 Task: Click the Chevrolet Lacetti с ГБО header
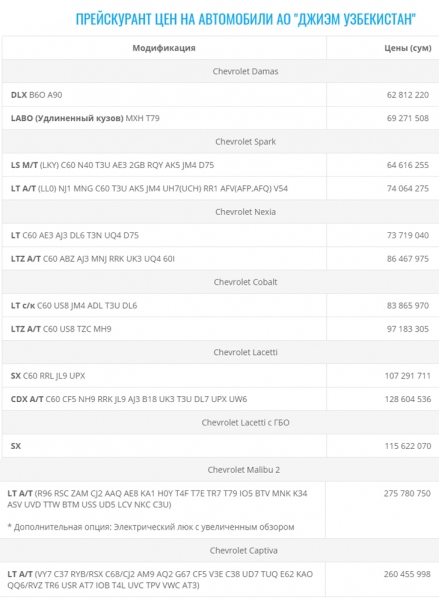(x=245, y=422)
